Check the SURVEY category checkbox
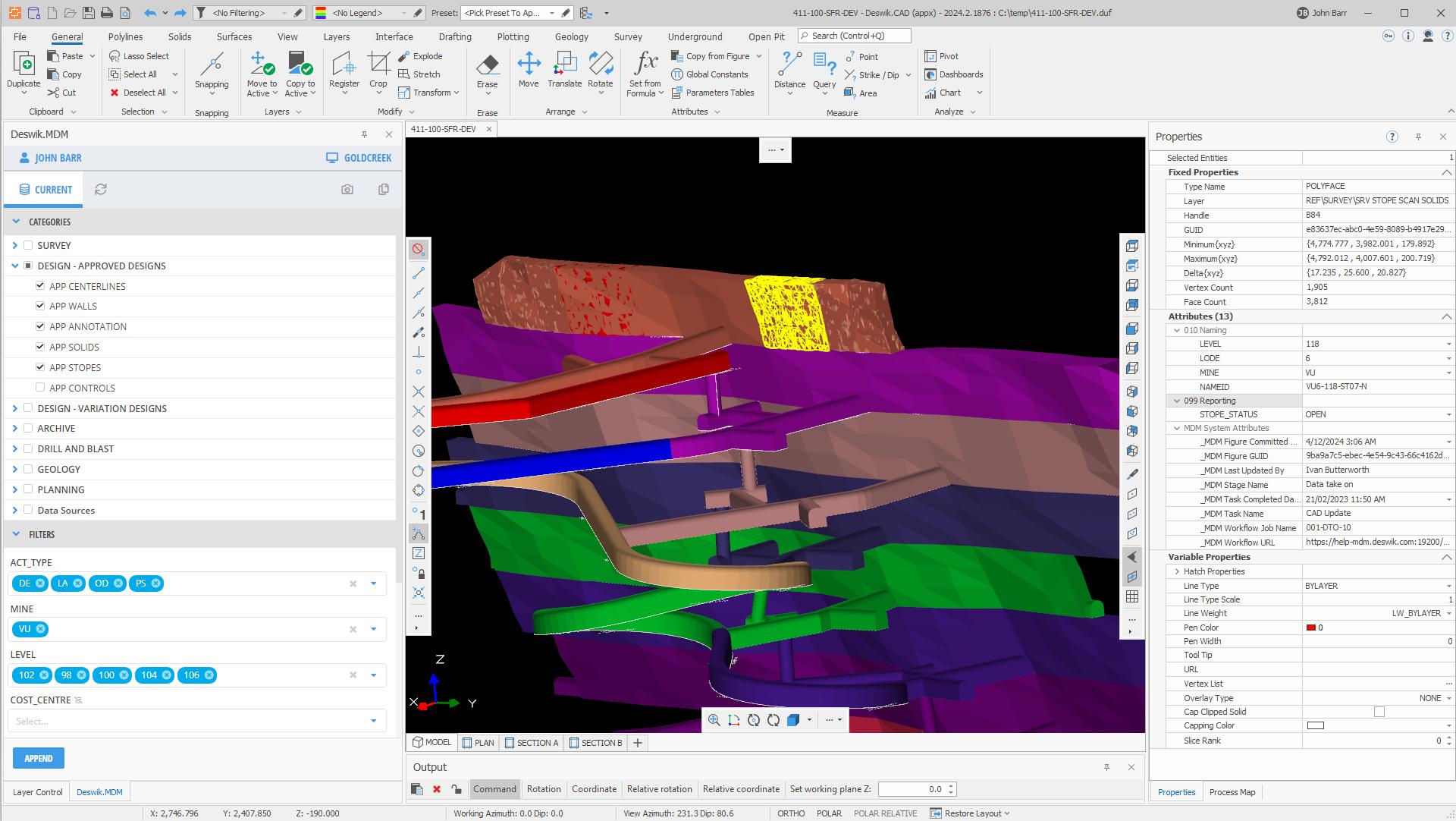This screenshot has width=1456, height=821. (x=28, y=245)
